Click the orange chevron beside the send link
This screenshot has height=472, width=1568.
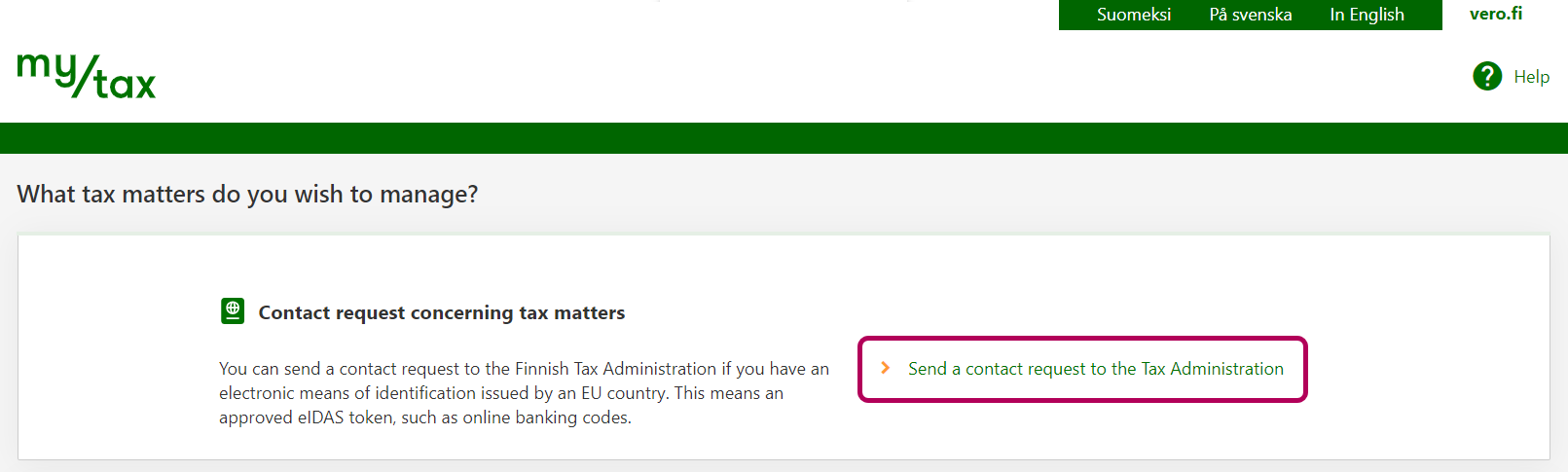(x=885, y=368)
